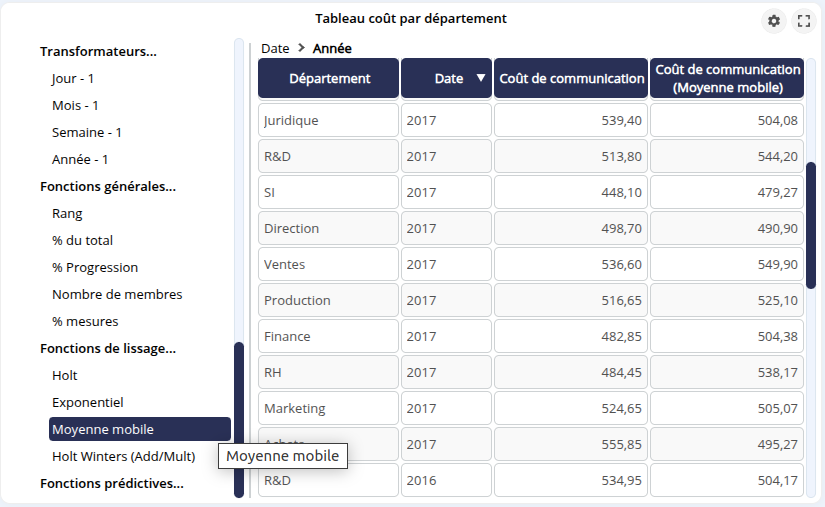Expand the table to fullscreen
Screen dimensions: 825x507
tap(803, 21)
